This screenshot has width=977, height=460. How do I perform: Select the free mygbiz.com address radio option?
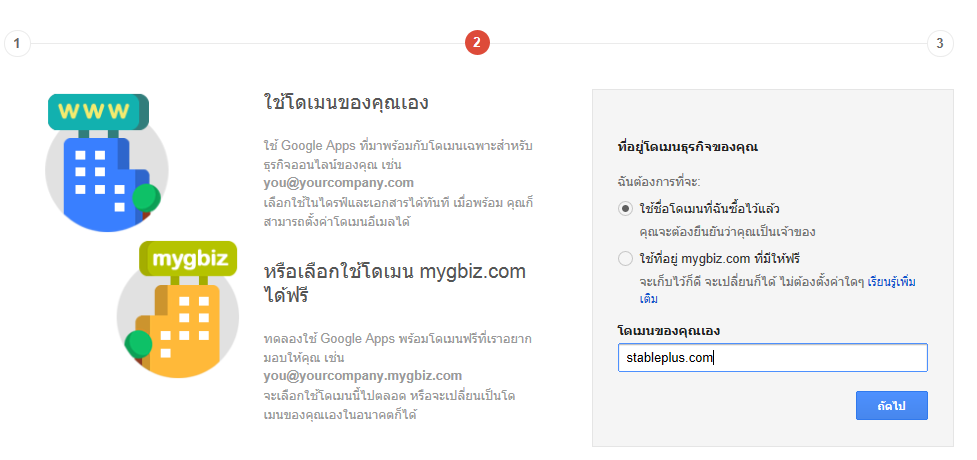tap(625, 258)
